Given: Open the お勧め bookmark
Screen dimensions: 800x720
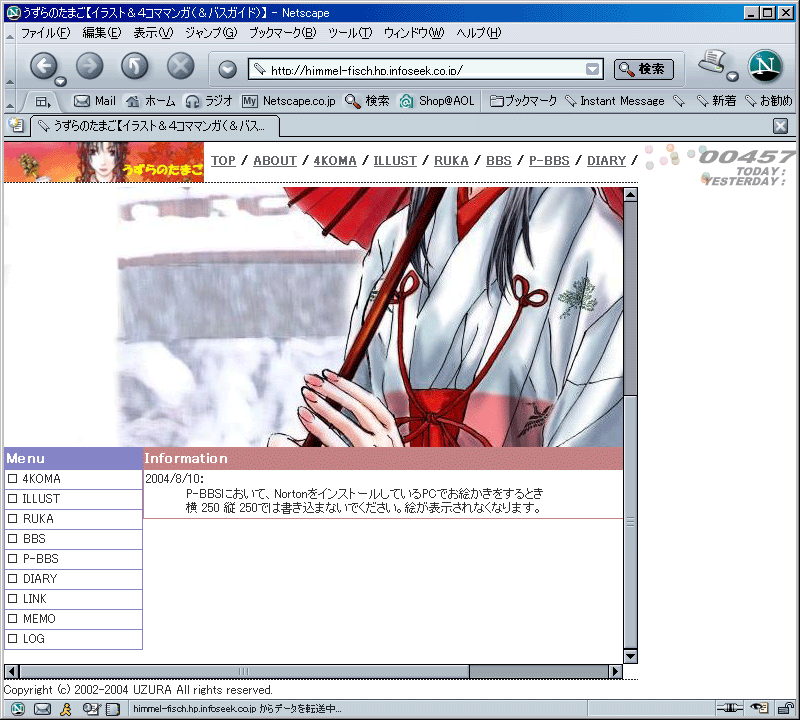Looking at the screenshot, I should tap(769, 101).
